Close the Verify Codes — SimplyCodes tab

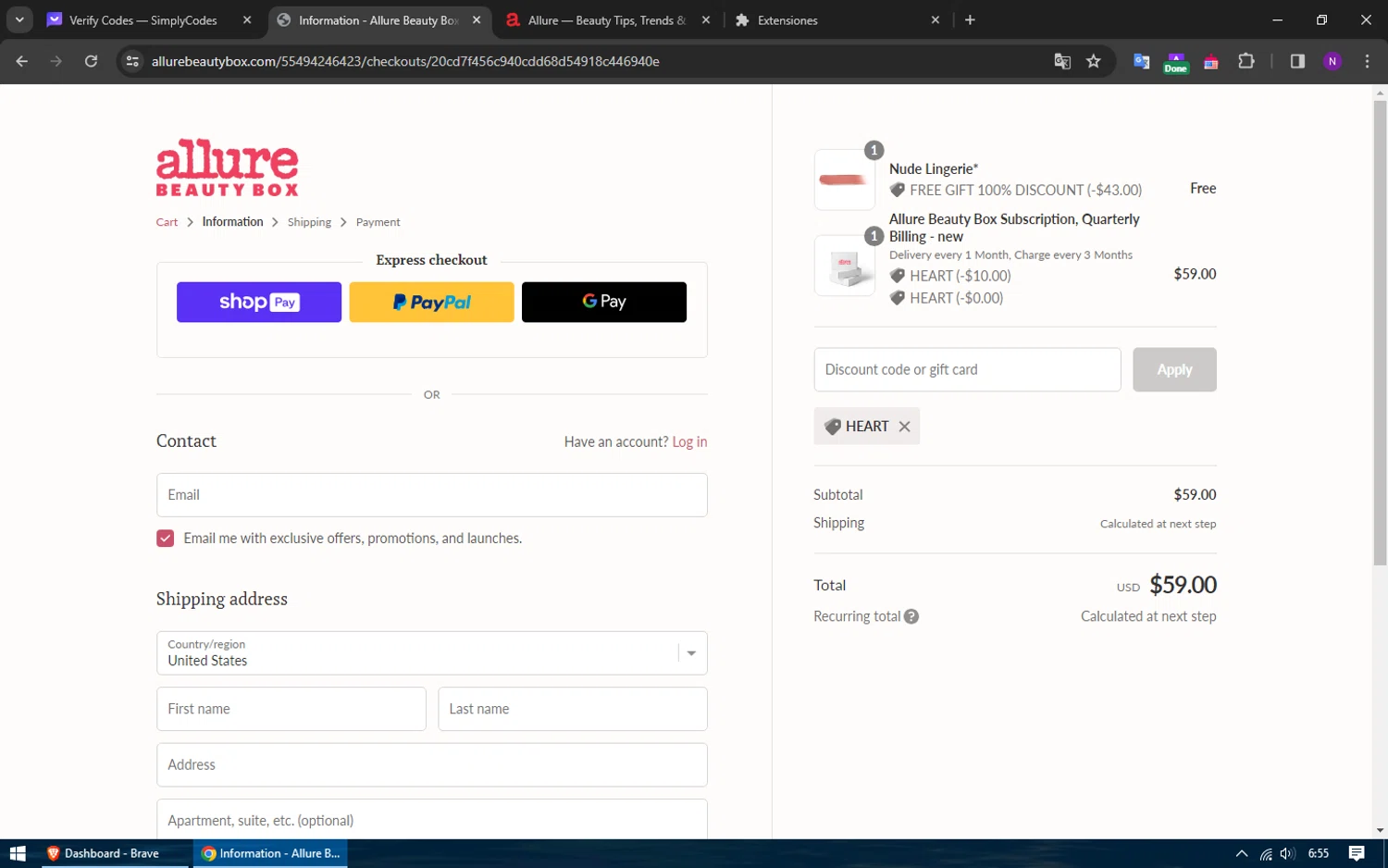(247, 20)
